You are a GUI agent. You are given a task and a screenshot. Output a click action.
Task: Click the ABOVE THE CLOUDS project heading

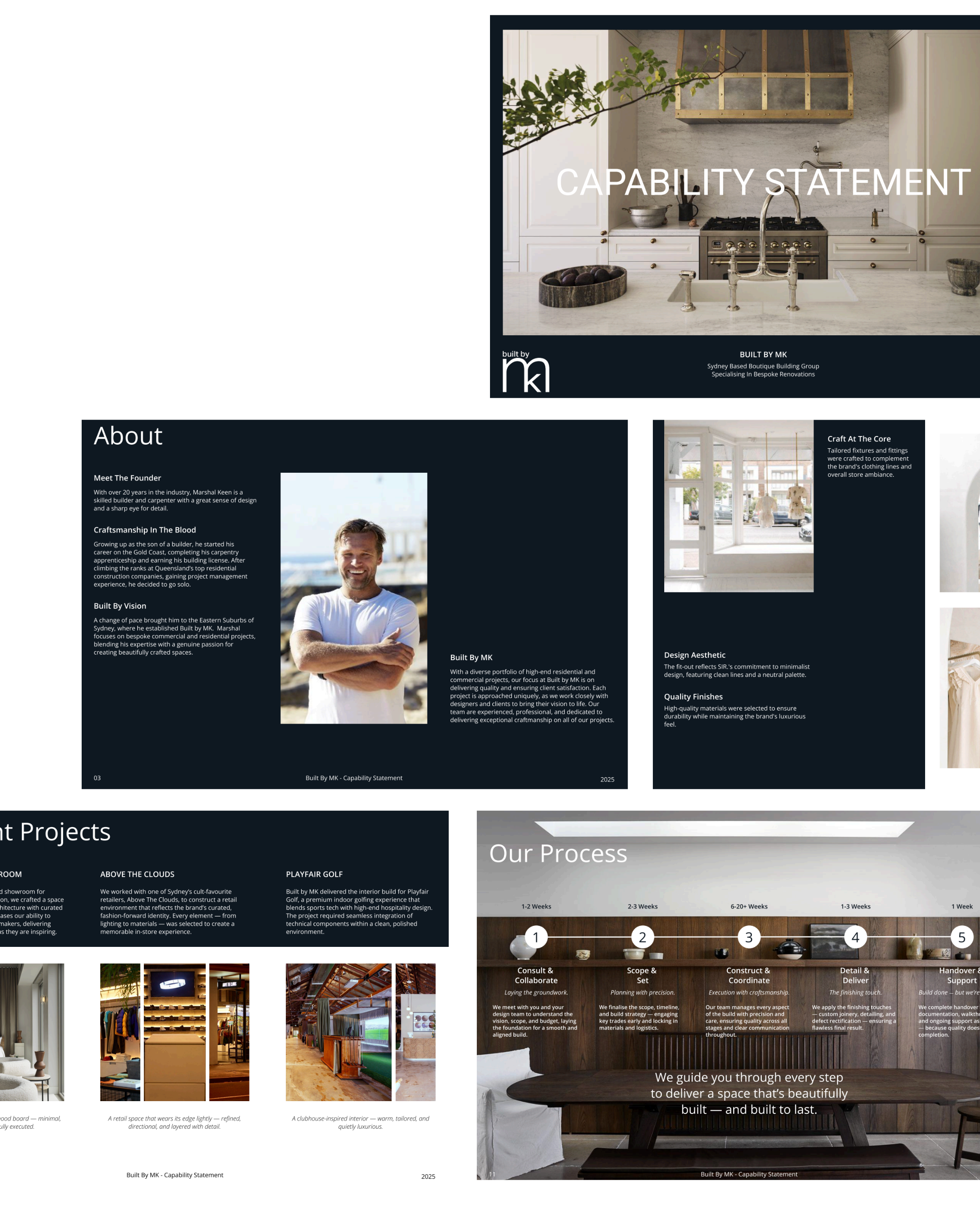tap(137, 874)
